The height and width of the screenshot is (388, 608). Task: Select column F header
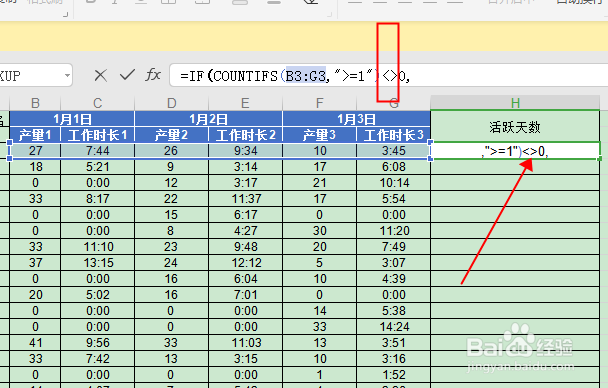[320, 103]
